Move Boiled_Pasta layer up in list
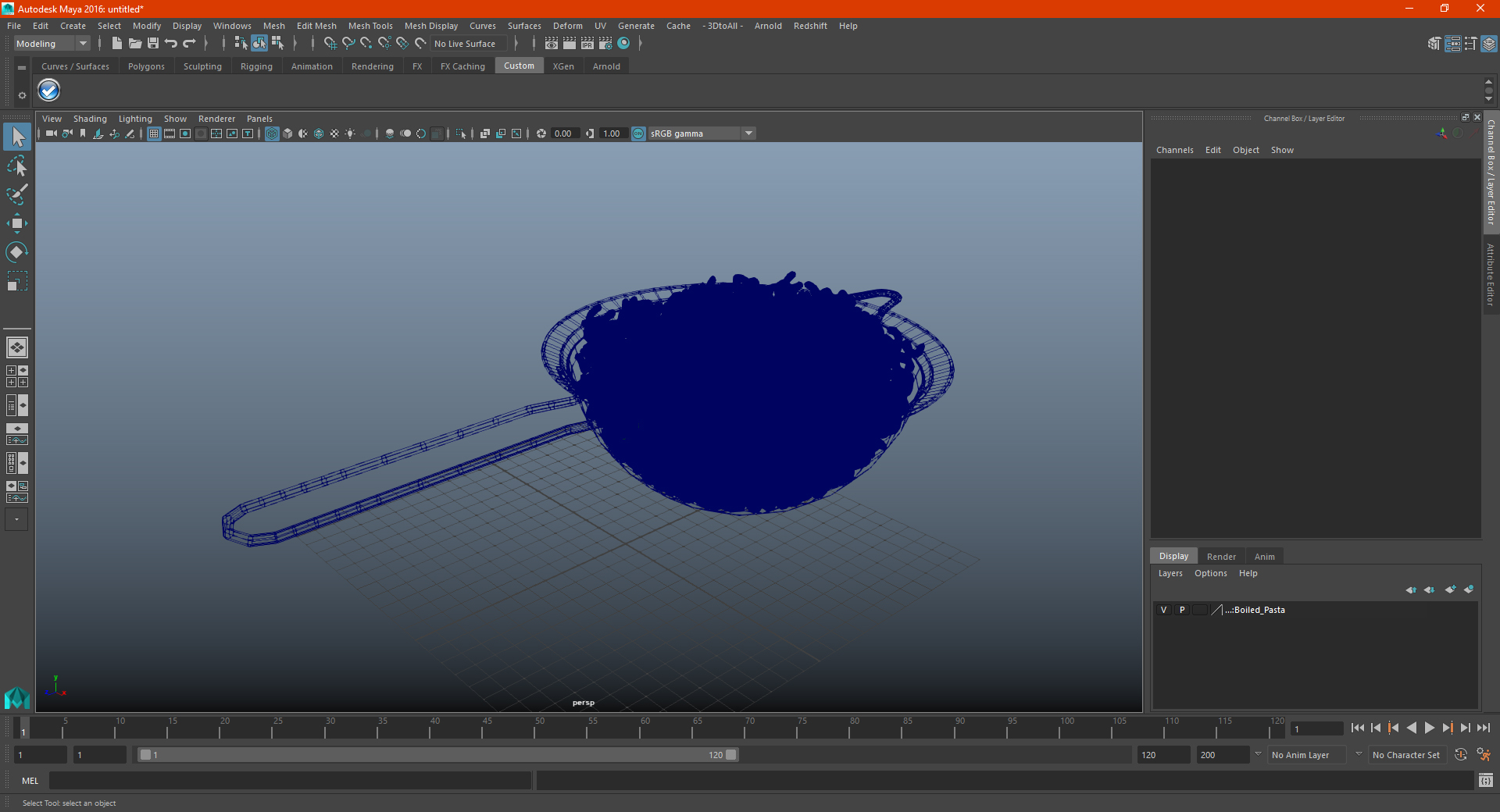This screenshot has width=1500, height=812. click(x=1411, y=589)
